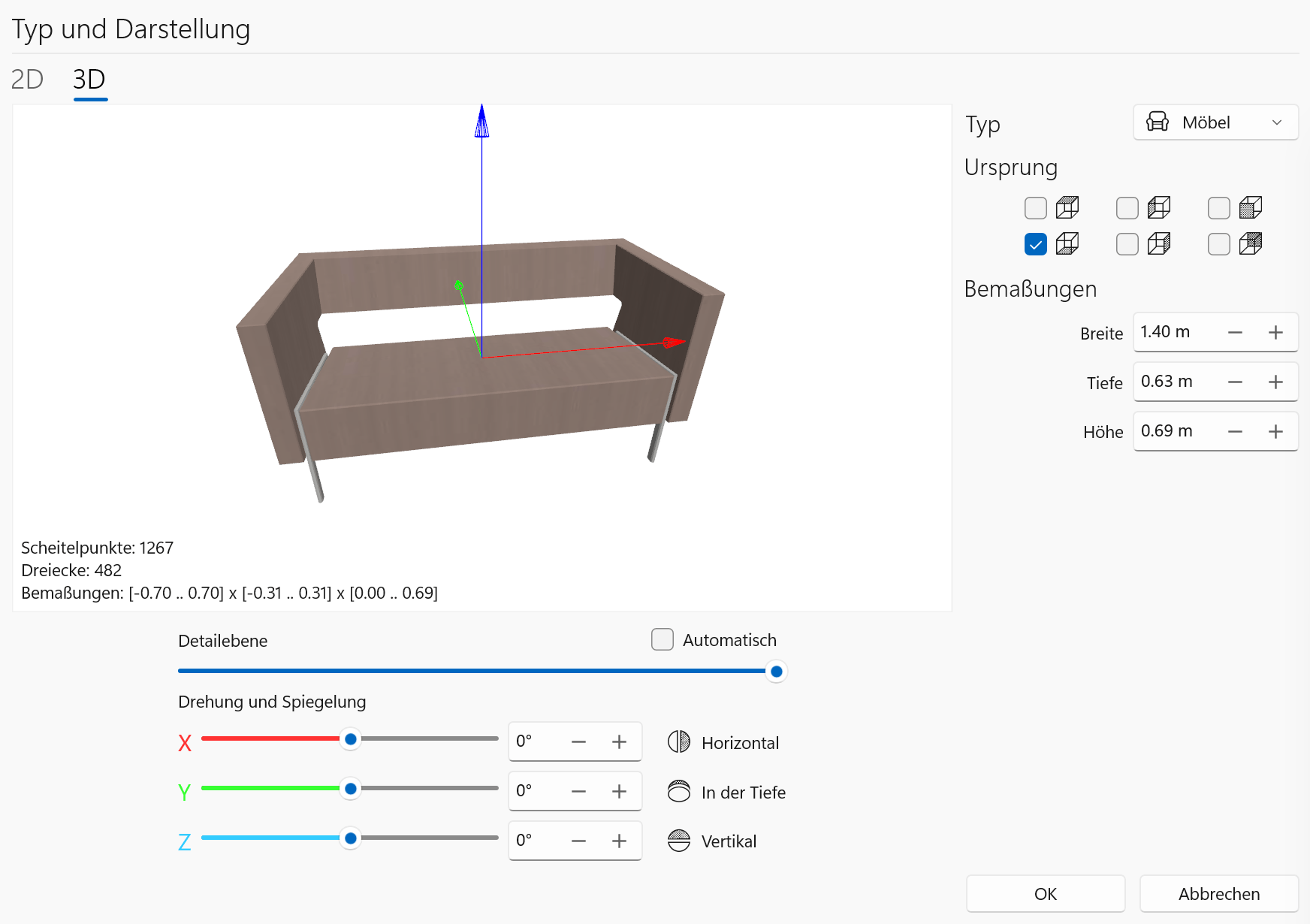This screenshot has height=924, width=1310.
Task: Select the top-face origin cube icon
Action: click(1067, 207)
